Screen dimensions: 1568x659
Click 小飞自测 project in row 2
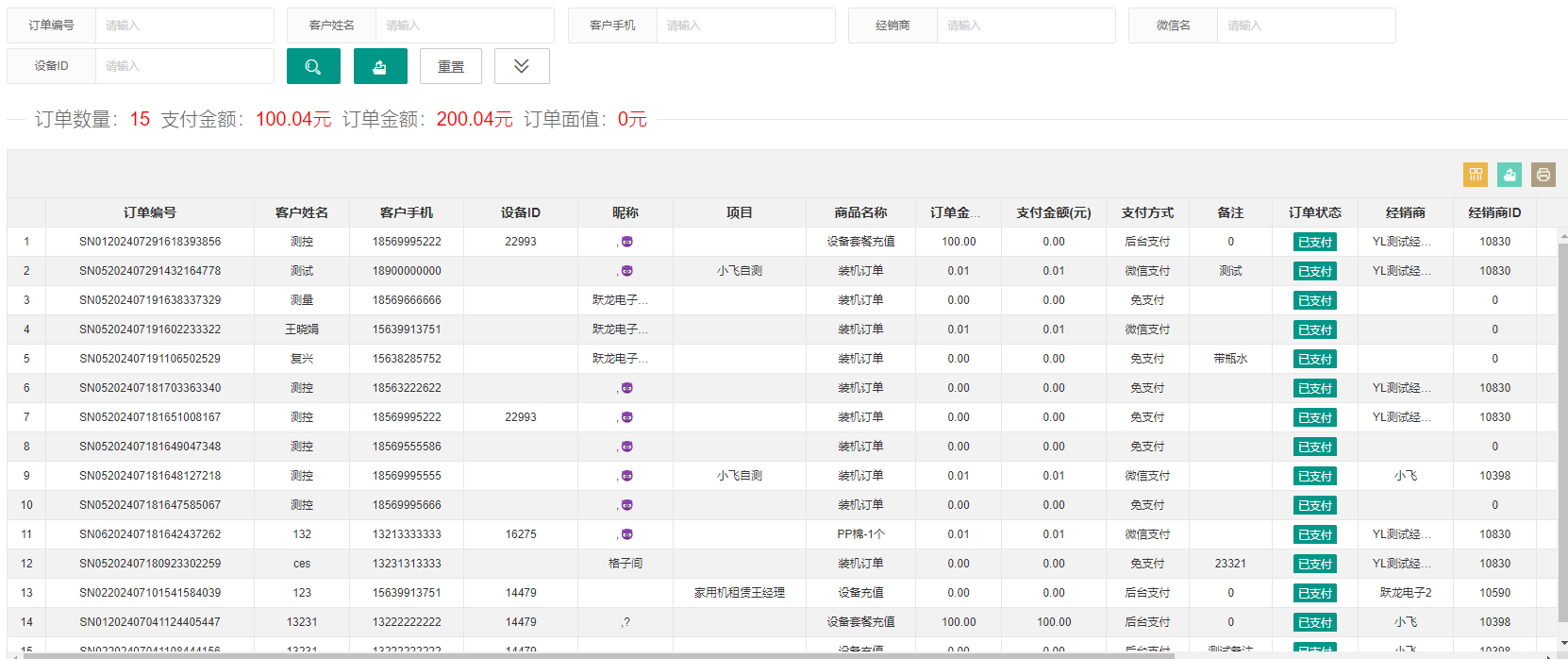pos(740,271)
